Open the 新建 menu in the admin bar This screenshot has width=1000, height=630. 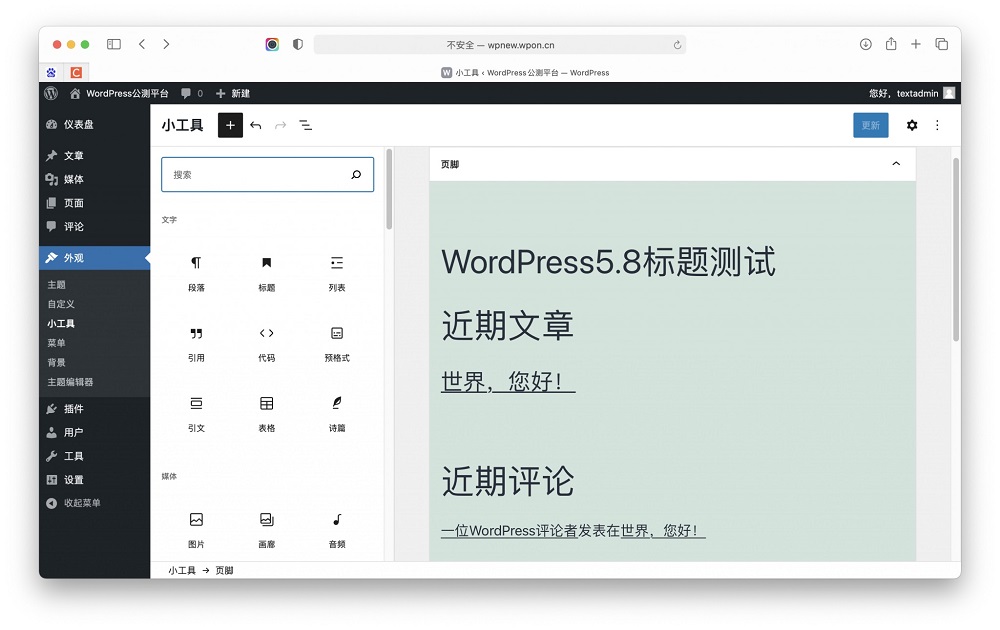[231, 93]
